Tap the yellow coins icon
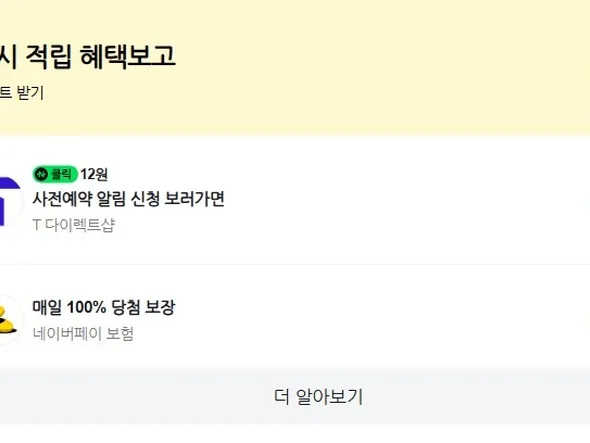This screenshot has width=590, height=443. 8,320
